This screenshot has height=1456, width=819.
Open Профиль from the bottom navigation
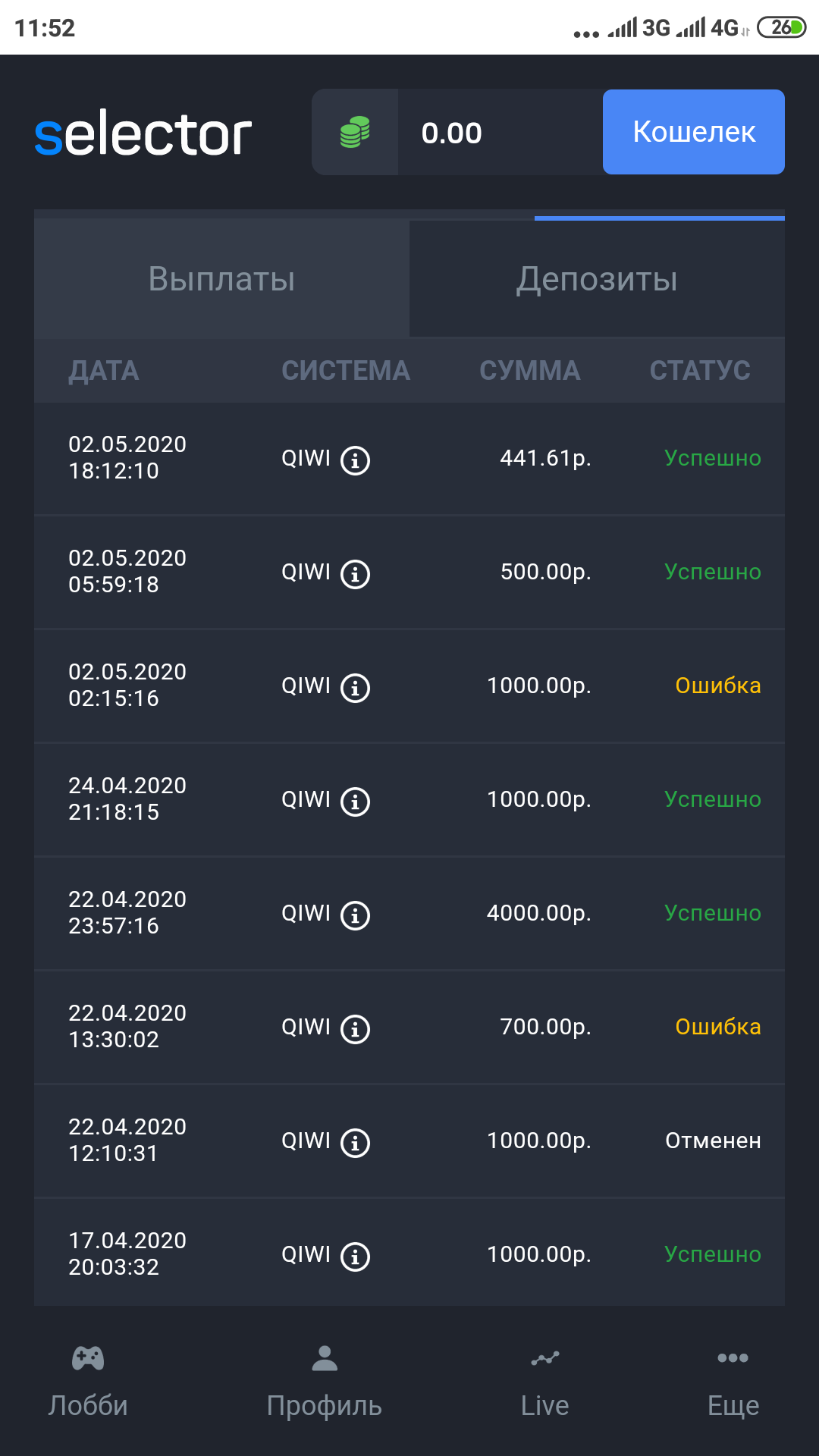[x=325, y=1380]
